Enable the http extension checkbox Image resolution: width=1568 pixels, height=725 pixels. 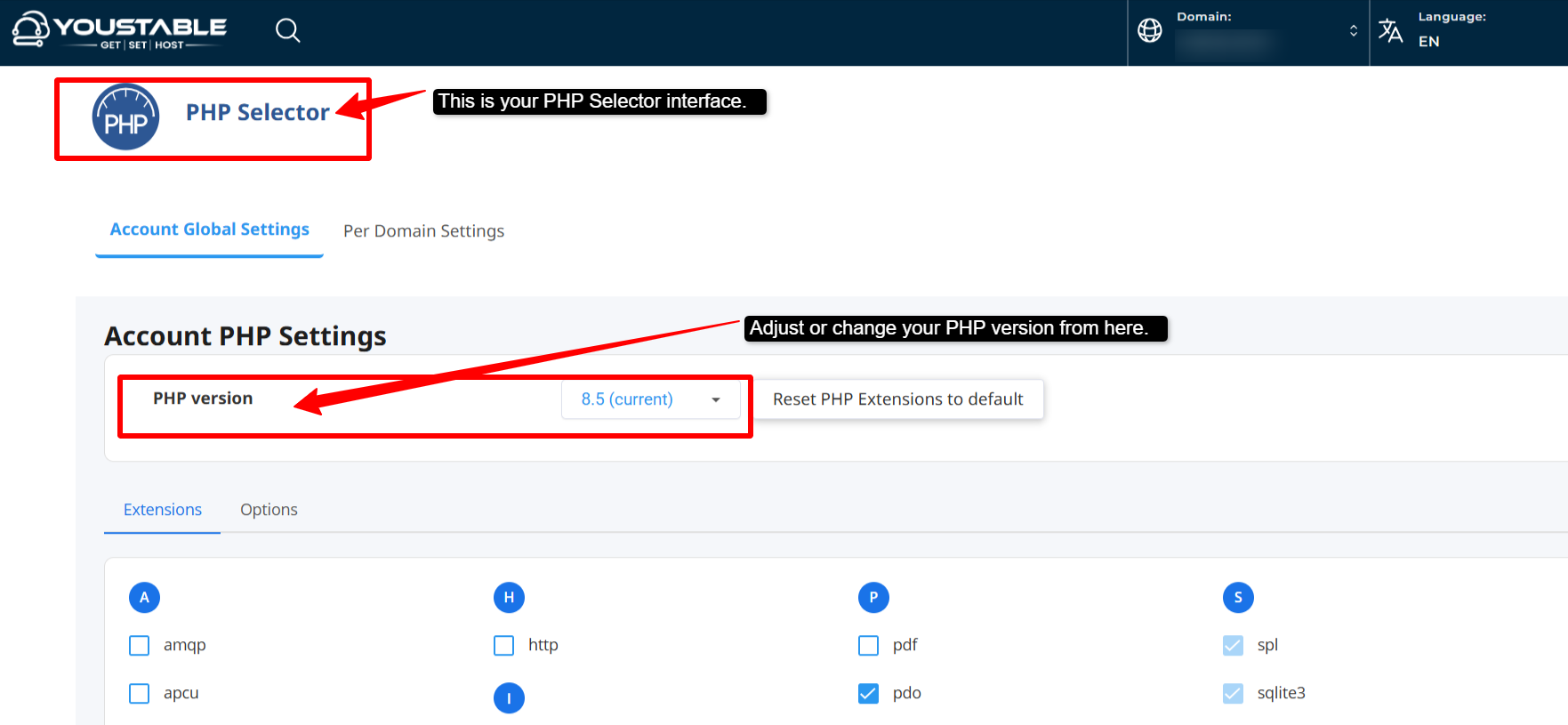coord(504,645)
